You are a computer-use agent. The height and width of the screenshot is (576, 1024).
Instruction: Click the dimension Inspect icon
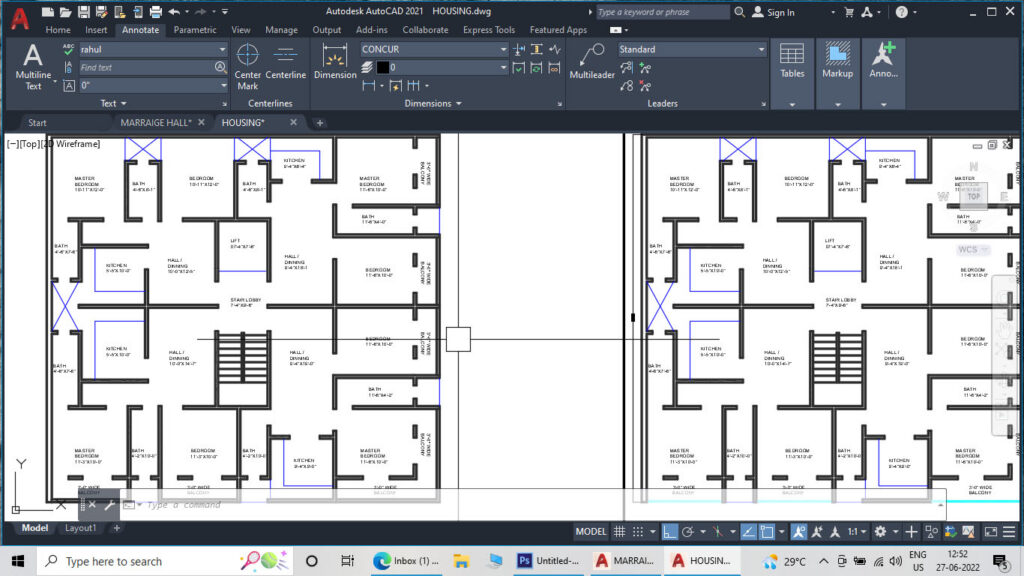[x=519, y=67]
